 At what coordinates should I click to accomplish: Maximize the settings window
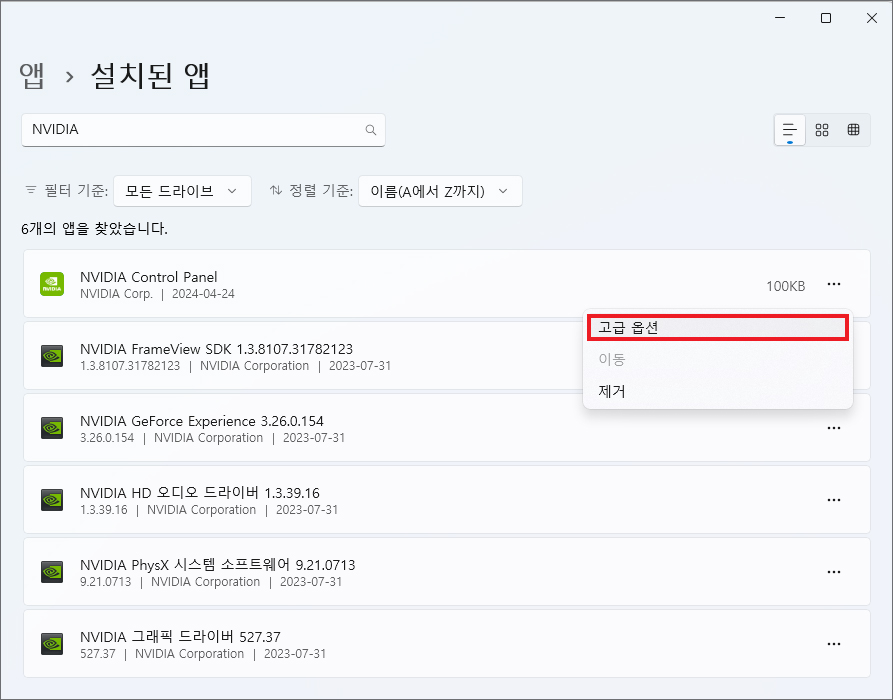click(x=826, y=18)
